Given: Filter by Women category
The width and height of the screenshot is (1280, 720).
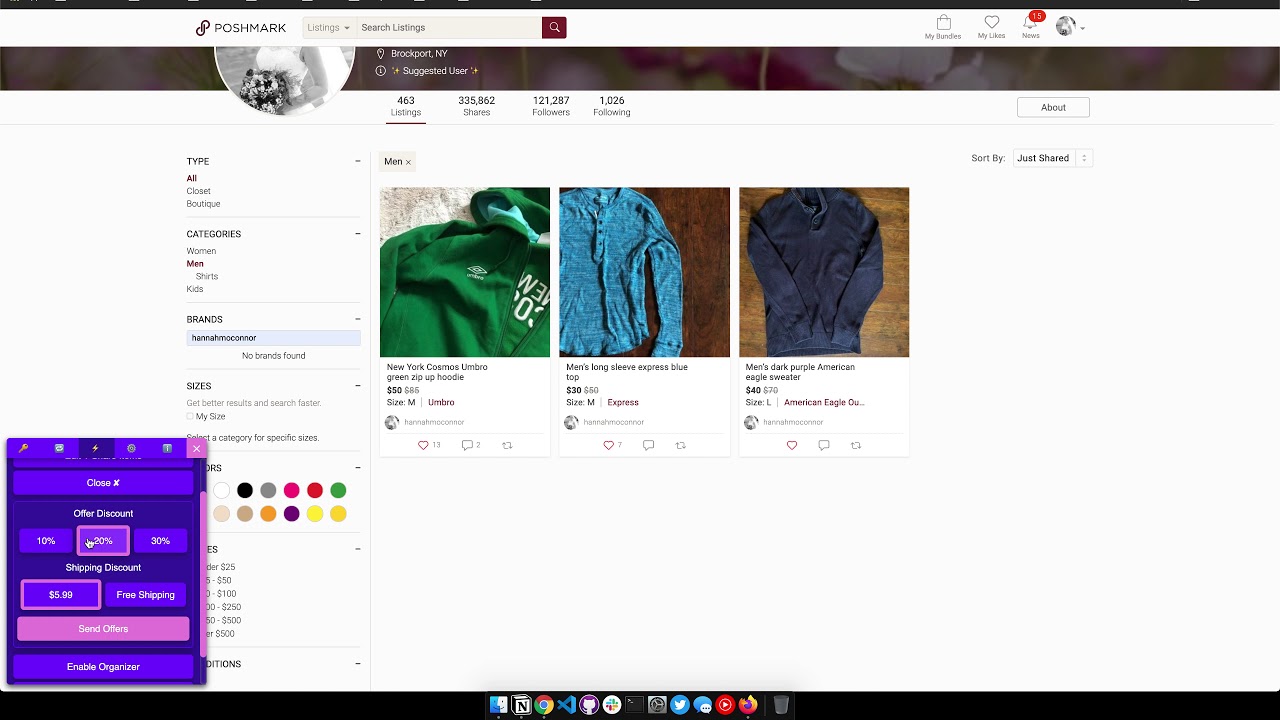Looking at the screenshot, I should tap(201, 251).
